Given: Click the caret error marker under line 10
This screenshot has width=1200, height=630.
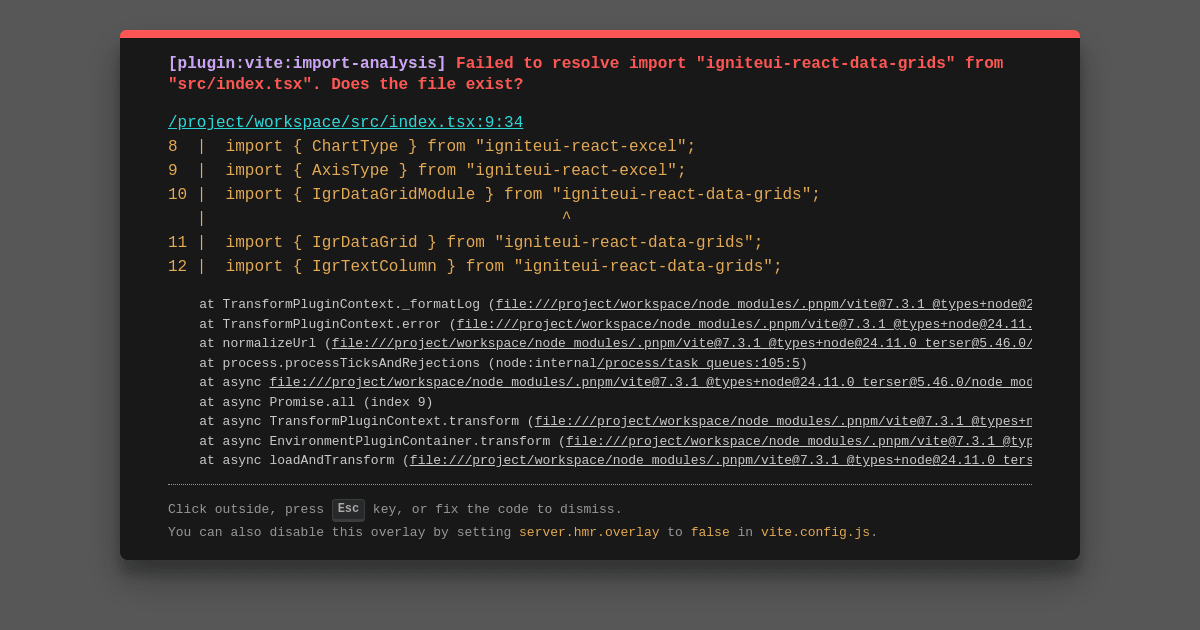Looking at the screenshot, I should (566, 218).
